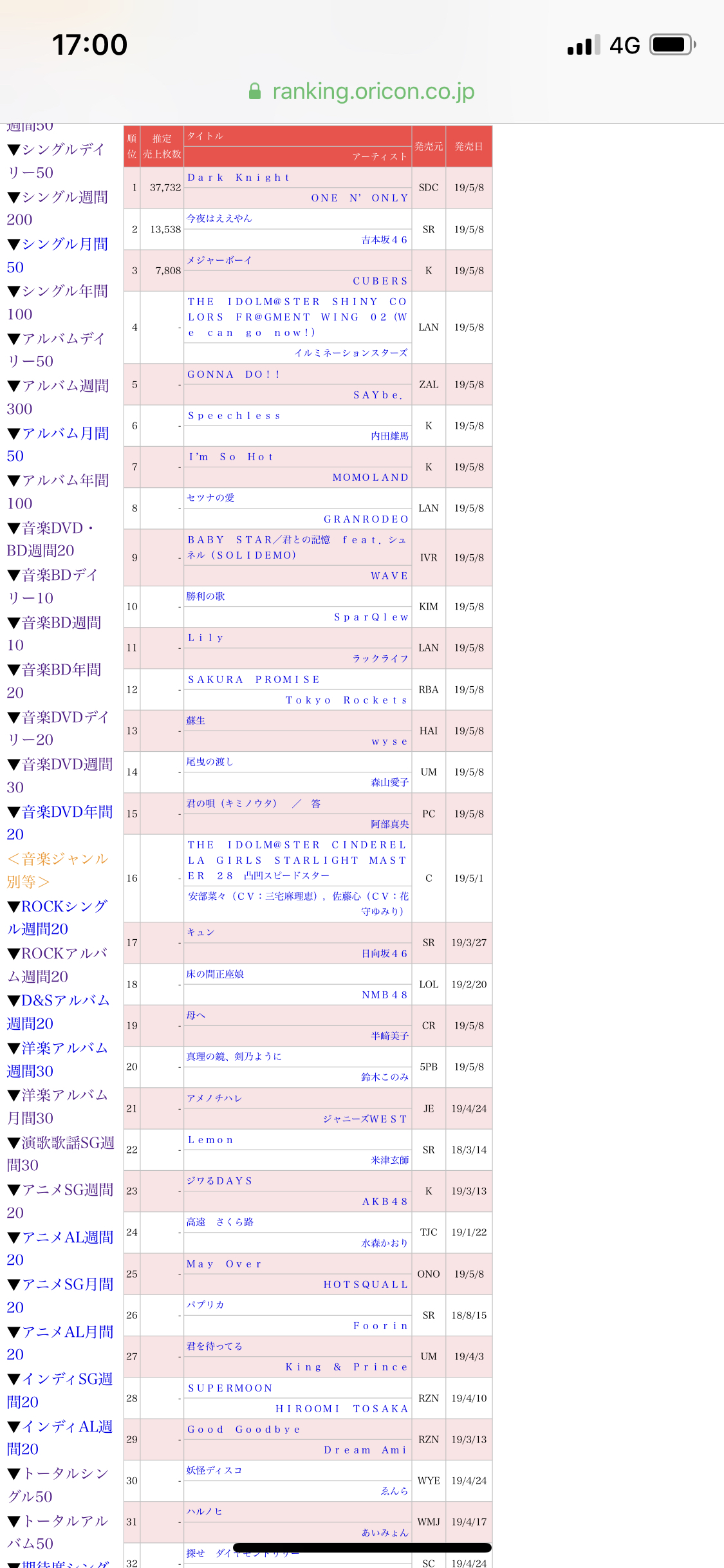Screen dimensions: 724x1568
Task: Select sales figure '37,732'
Action: [165, 188]
